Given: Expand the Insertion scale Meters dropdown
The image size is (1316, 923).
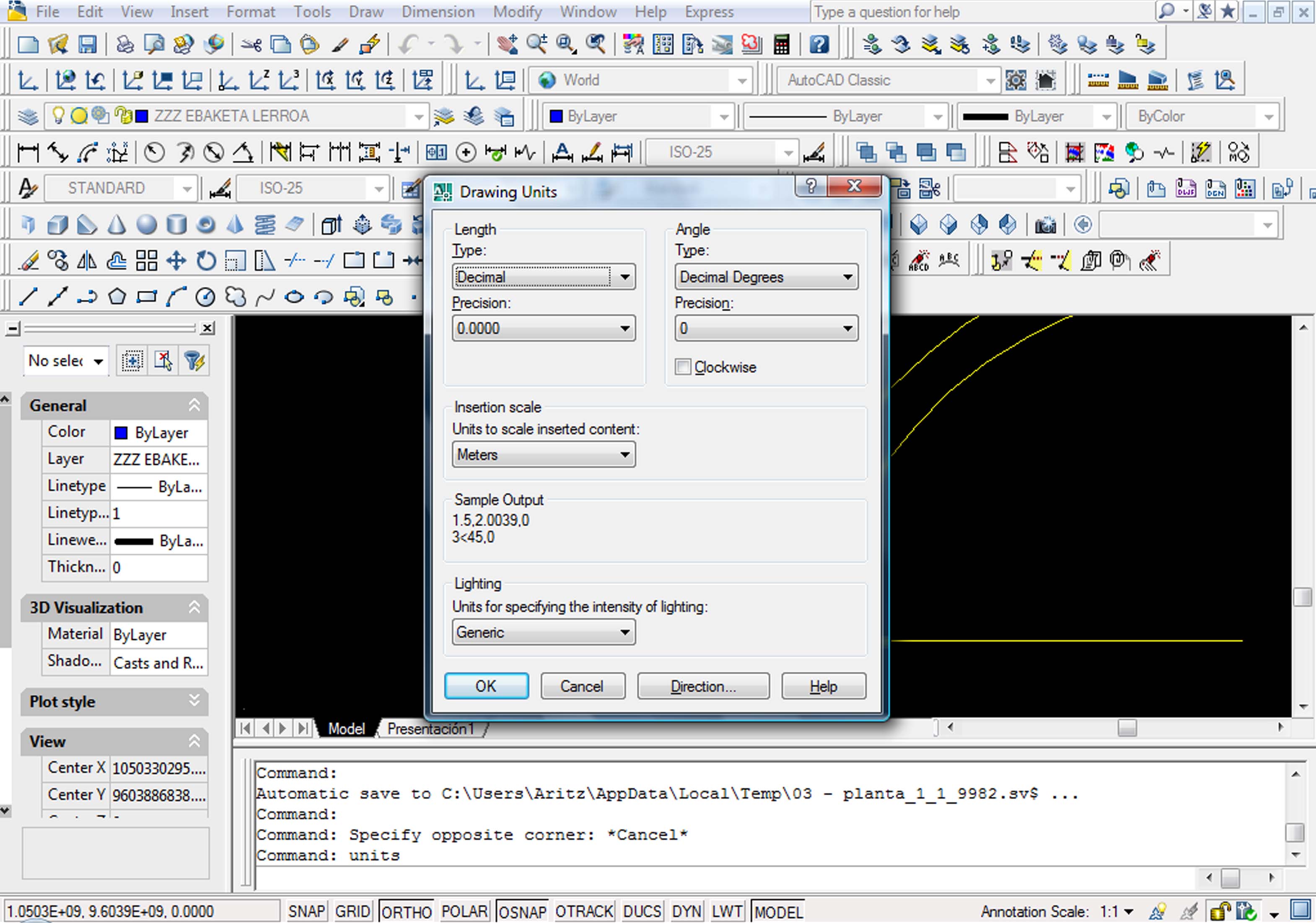Looking at the screenshot, I should pos(543,455).
